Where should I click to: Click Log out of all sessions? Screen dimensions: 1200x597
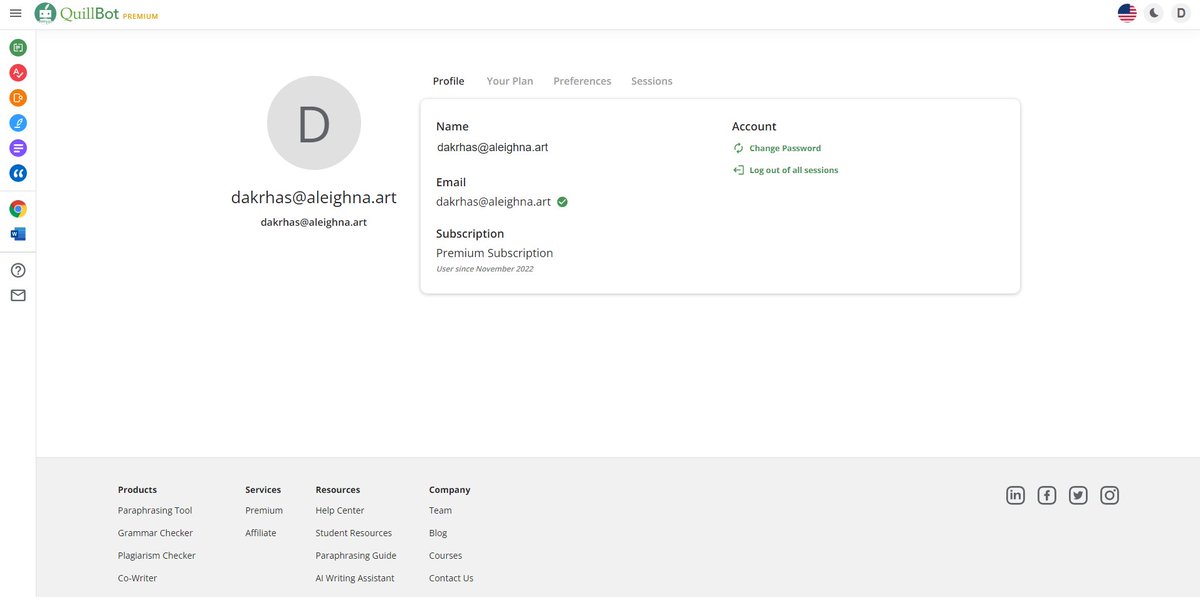pos(785,170)
